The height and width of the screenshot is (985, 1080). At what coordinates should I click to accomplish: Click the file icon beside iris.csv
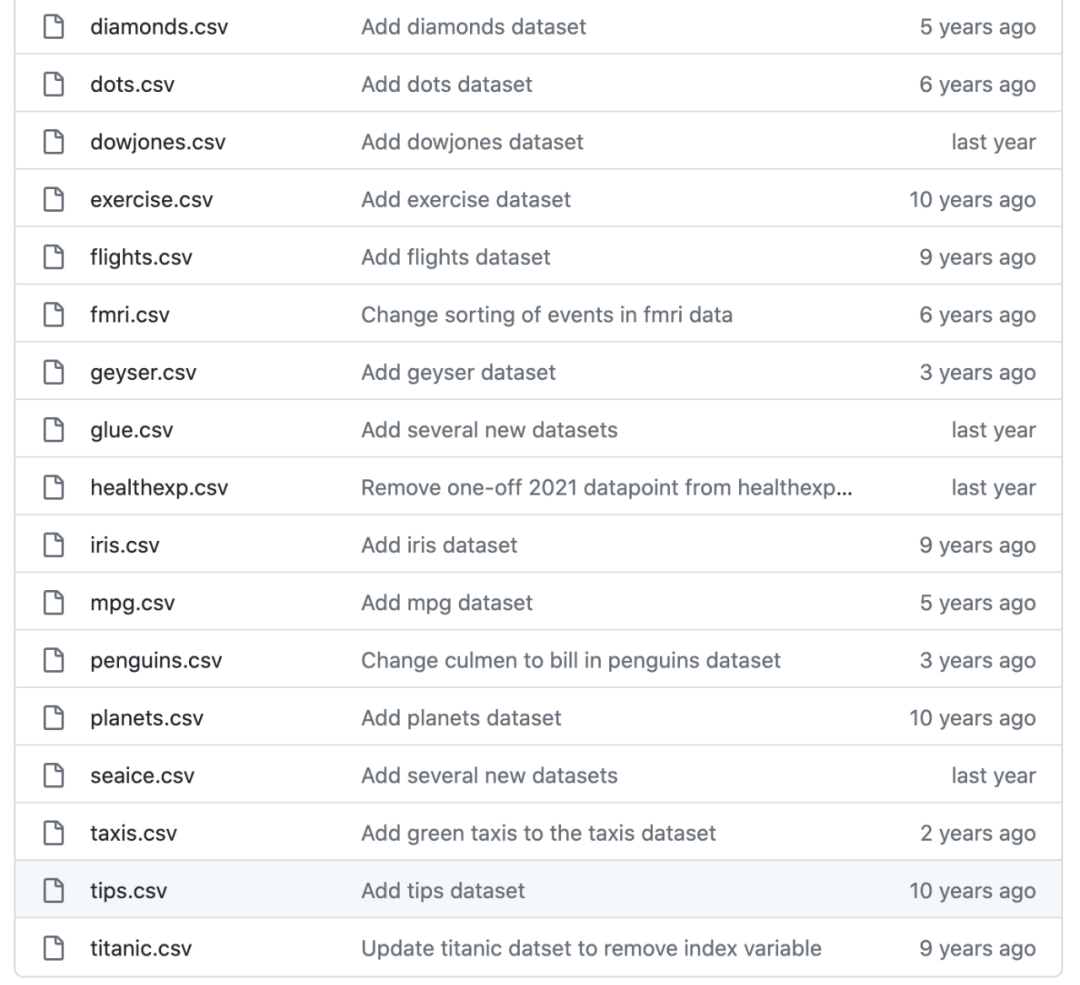(51, 546)
